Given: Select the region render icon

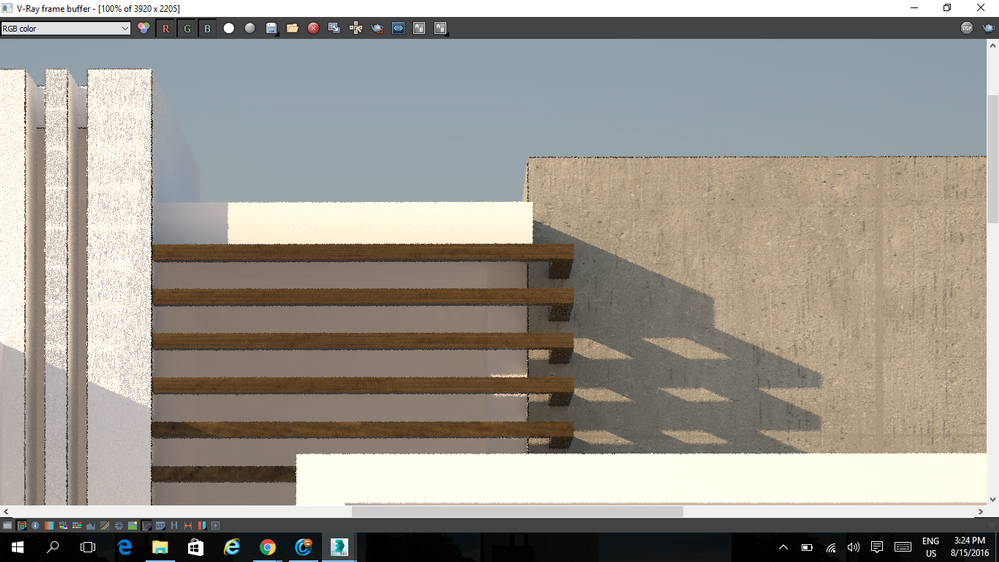Looking at the screenshot, I should [398, 29].
